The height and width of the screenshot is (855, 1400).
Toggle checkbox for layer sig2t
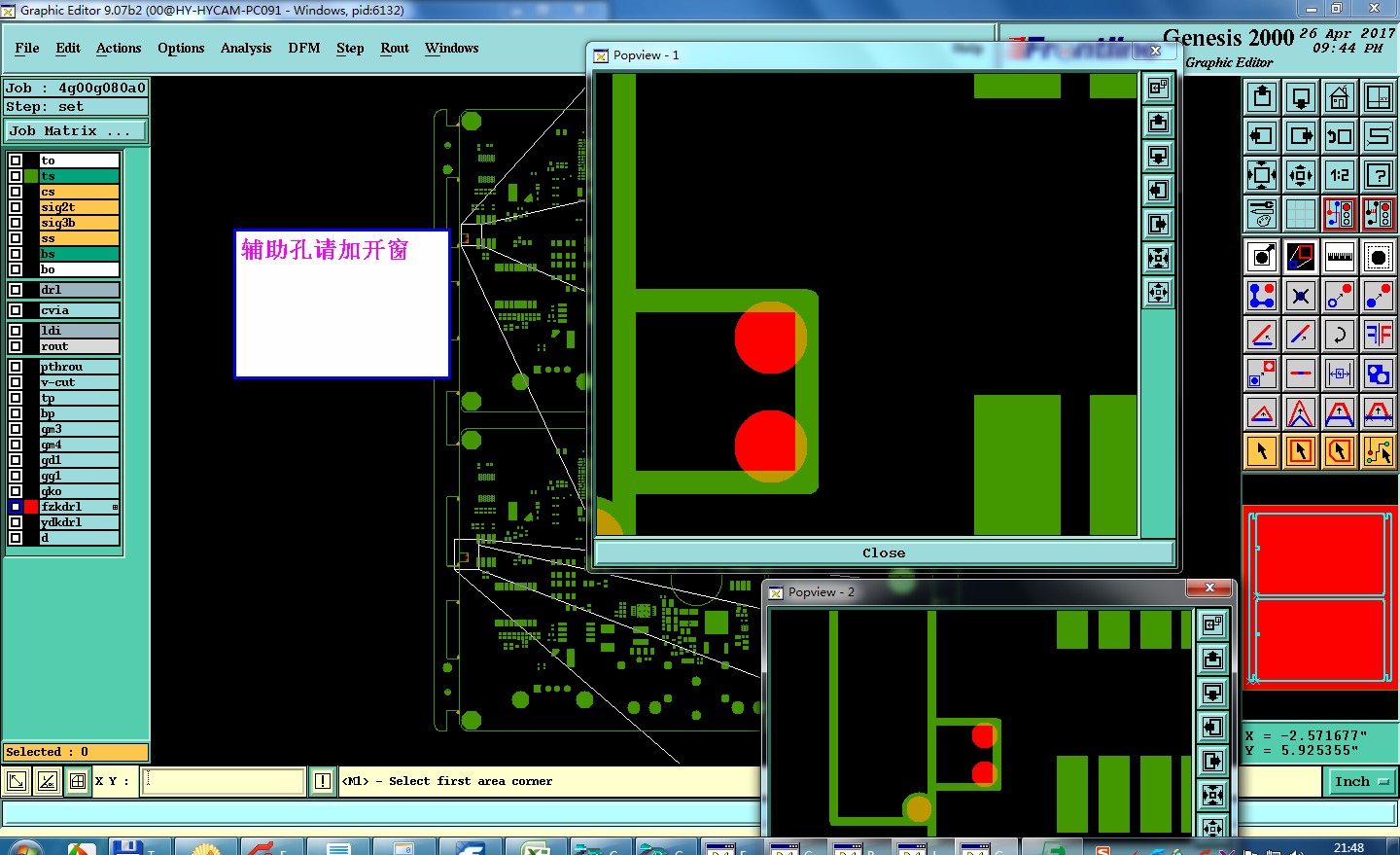pos(16,207)
